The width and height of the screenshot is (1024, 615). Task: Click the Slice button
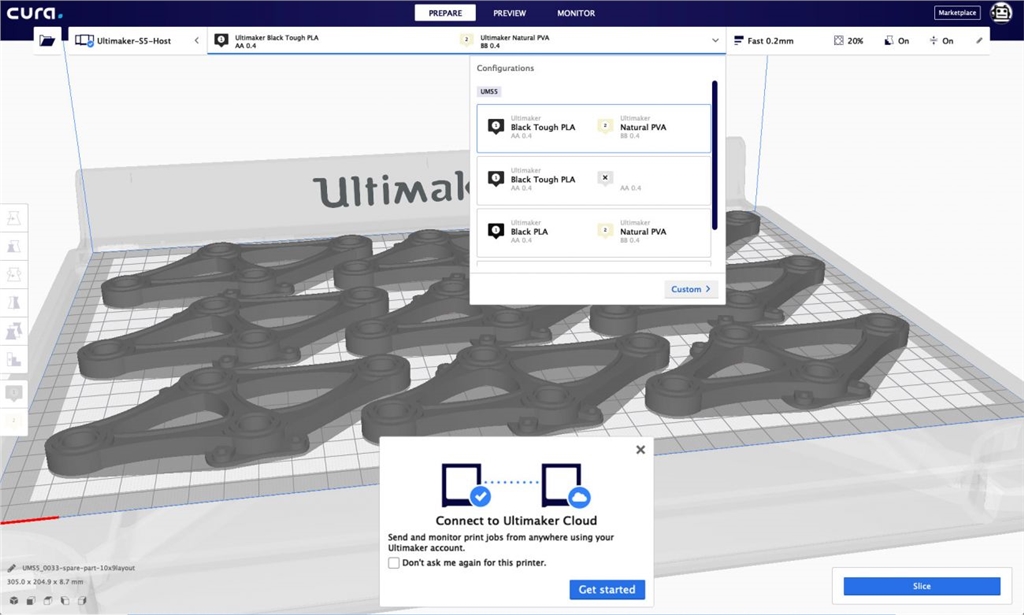[x=921, y=587]
